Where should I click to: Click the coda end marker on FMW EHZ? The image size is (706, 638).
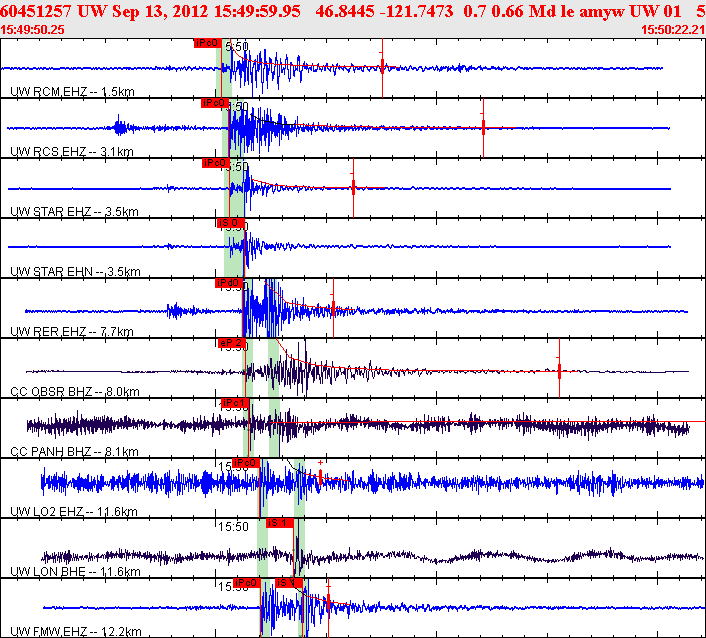coord(328,602)
